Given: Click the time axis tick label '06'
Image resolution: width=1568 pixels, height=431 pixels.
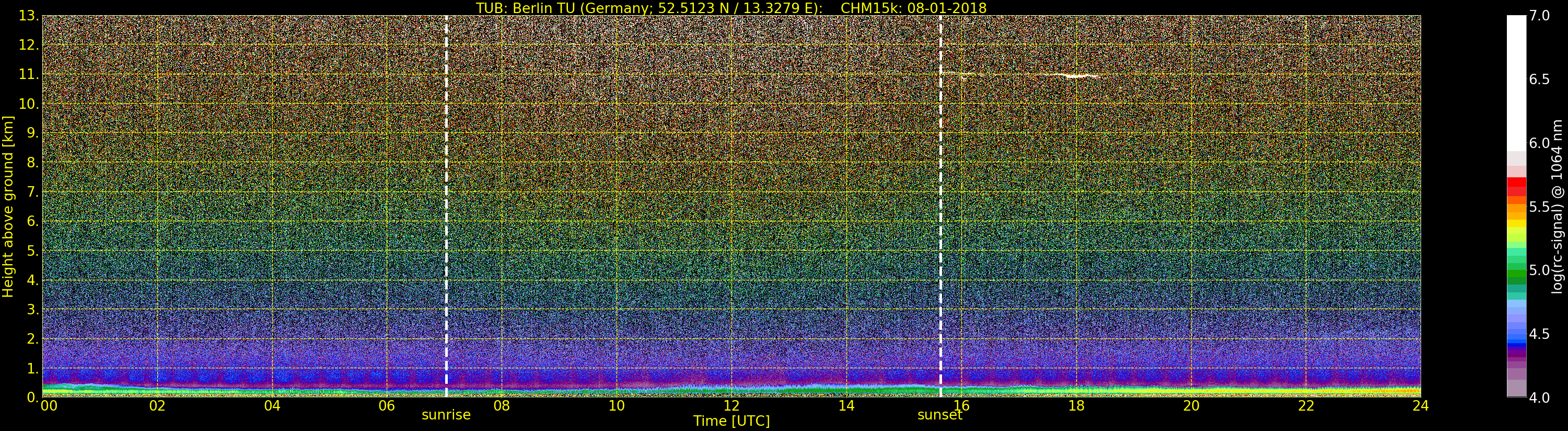Looking at the screenshot, I should (387, 406).
